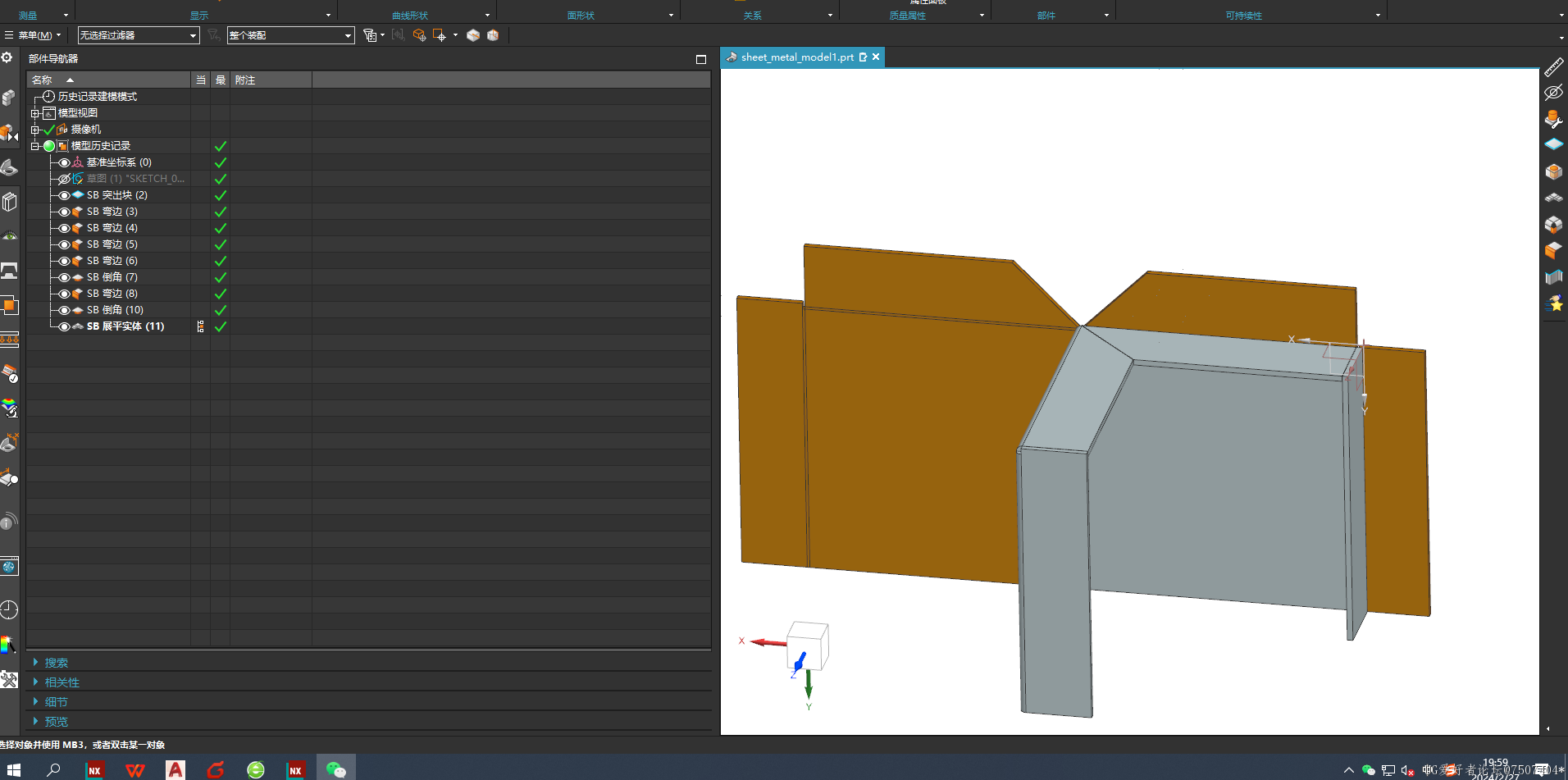
Task: Click the white cube display icon
Action: (x=473, y=35)
